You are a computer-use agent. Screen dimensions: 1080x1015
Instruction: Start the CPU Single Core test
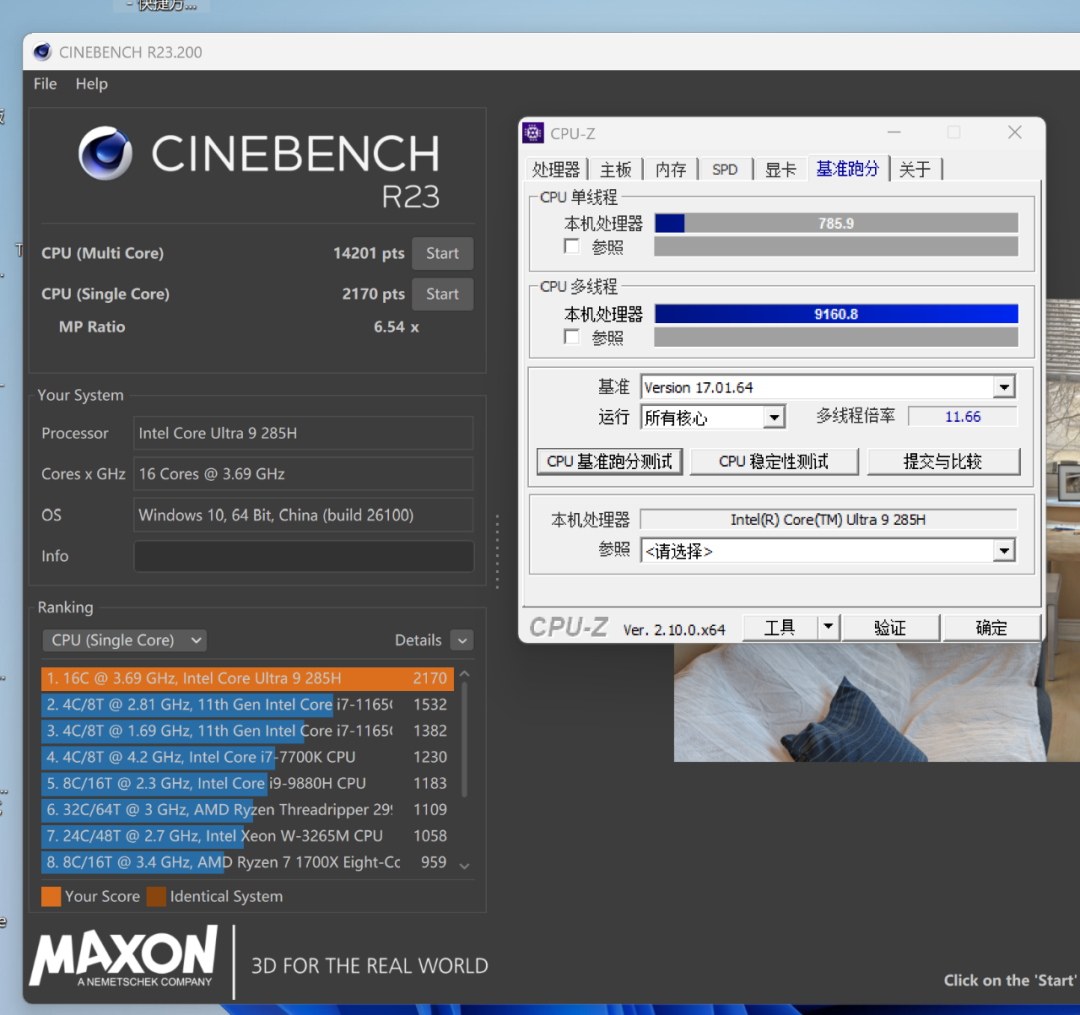pyautogui.click(x=442, y=294)
